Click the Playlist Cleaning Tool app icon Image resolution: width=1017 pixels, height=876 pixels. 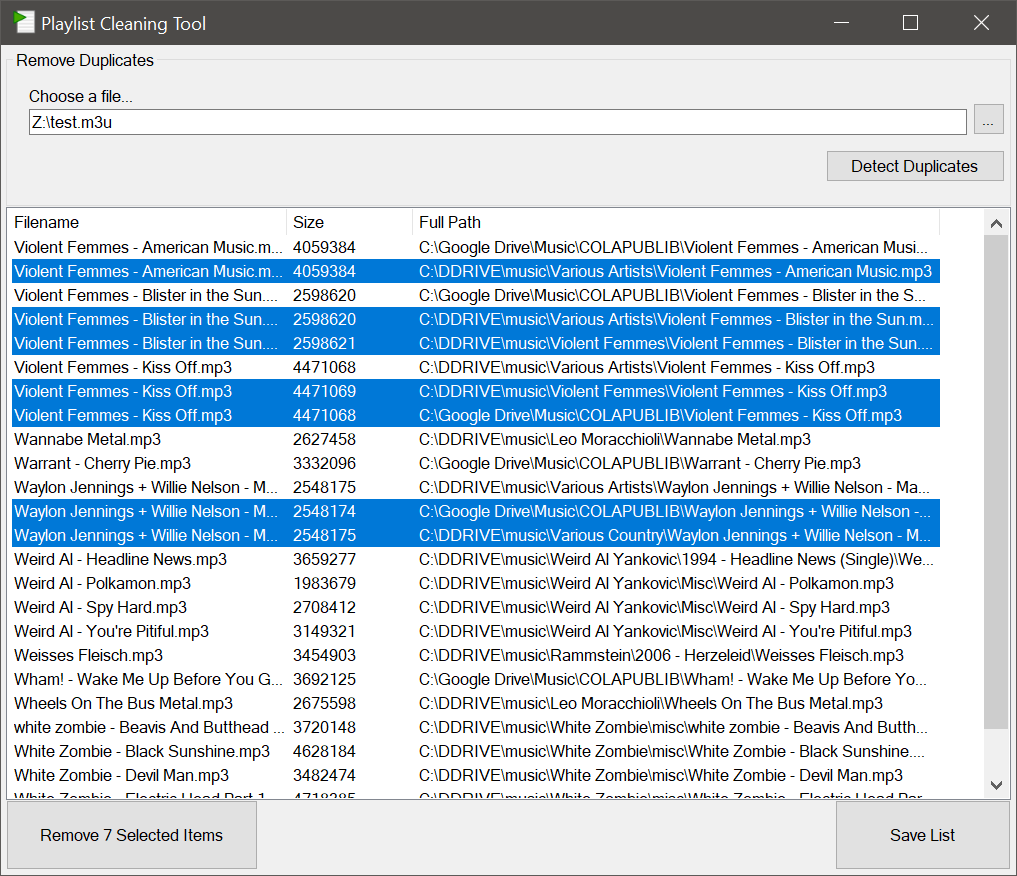[25, 22]
